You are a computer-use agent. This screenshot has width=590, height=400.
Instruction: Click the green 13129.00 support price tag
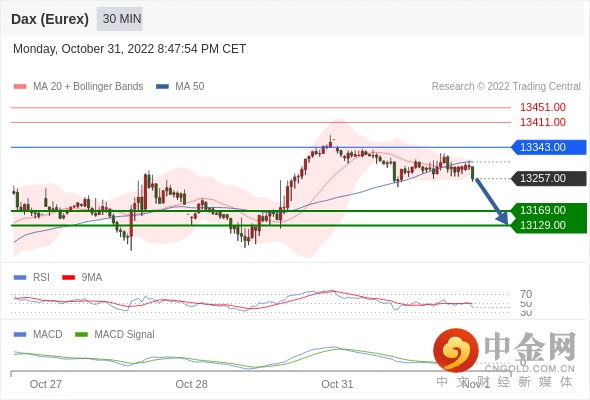coord(549,225)
